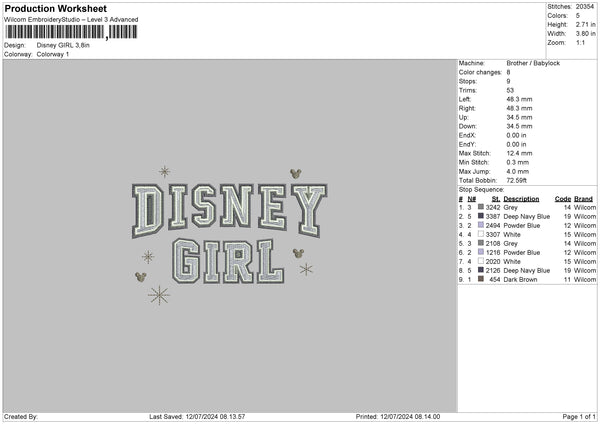Click the Description column header
Image resolution: width=600 pixels, height=424 pixels.
[x=521, y=198]
